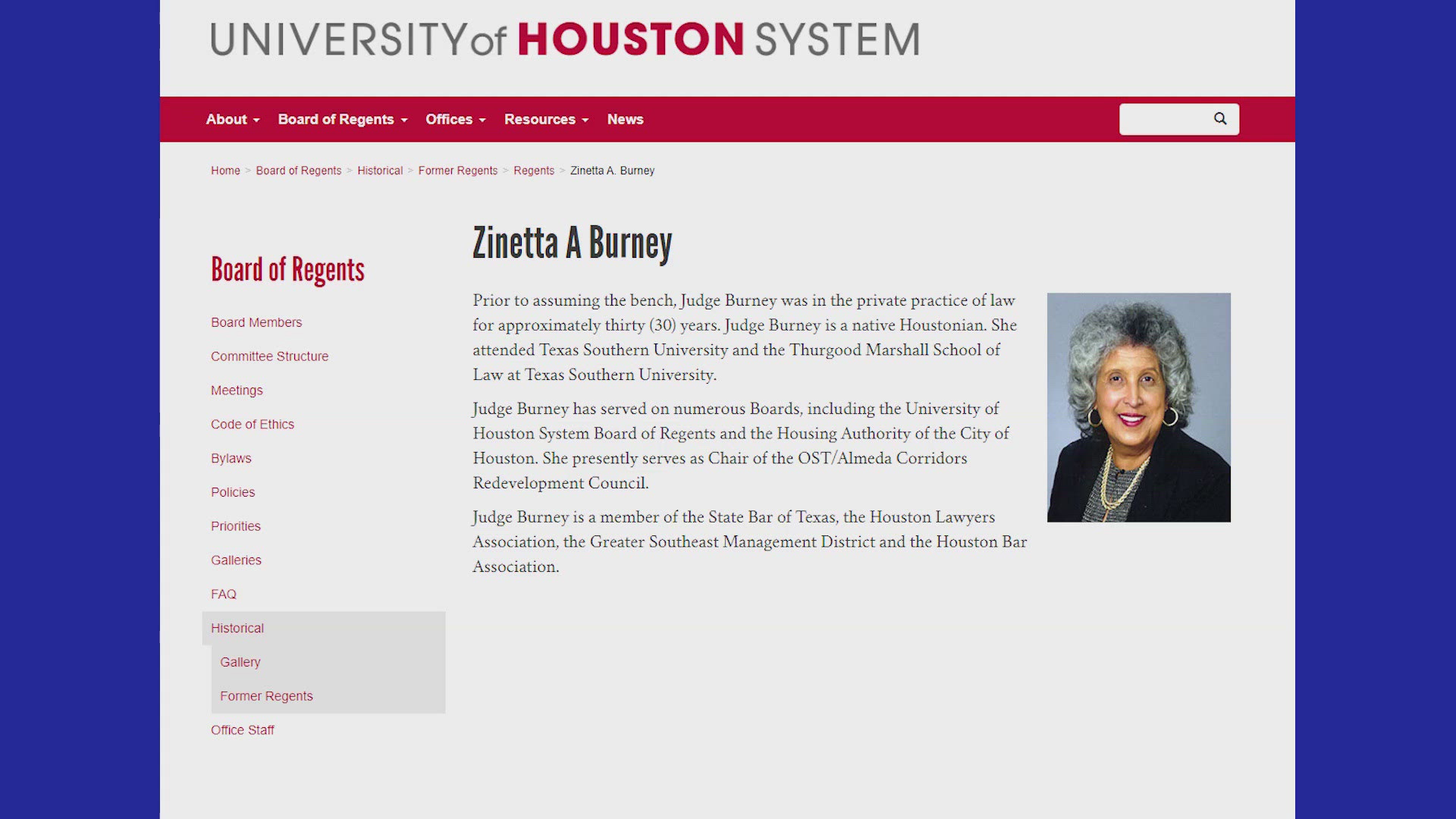Open the Board of Regents sidebar heading
Viewport: 1456px width, 819px height.
tap(287, 270)
